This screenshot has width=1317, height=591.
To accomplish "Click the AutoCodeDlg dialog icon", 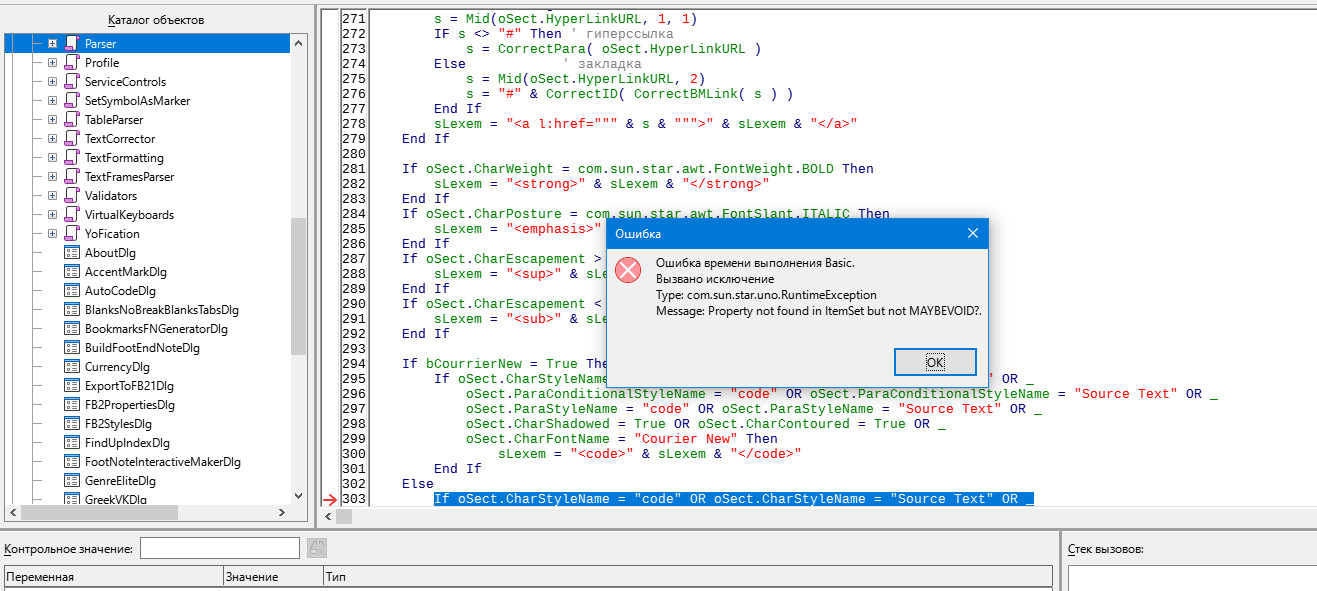I will pyautogui.click(x=71, y=291).
